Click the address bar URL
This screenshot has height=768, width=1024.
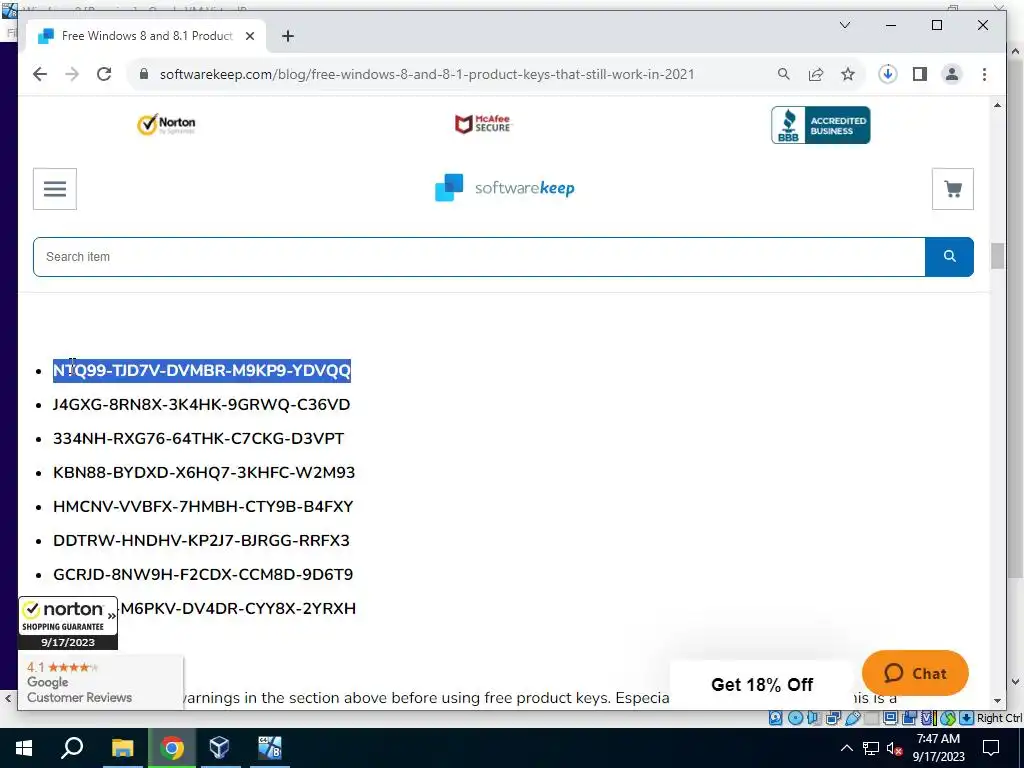(x=427, y=74)
